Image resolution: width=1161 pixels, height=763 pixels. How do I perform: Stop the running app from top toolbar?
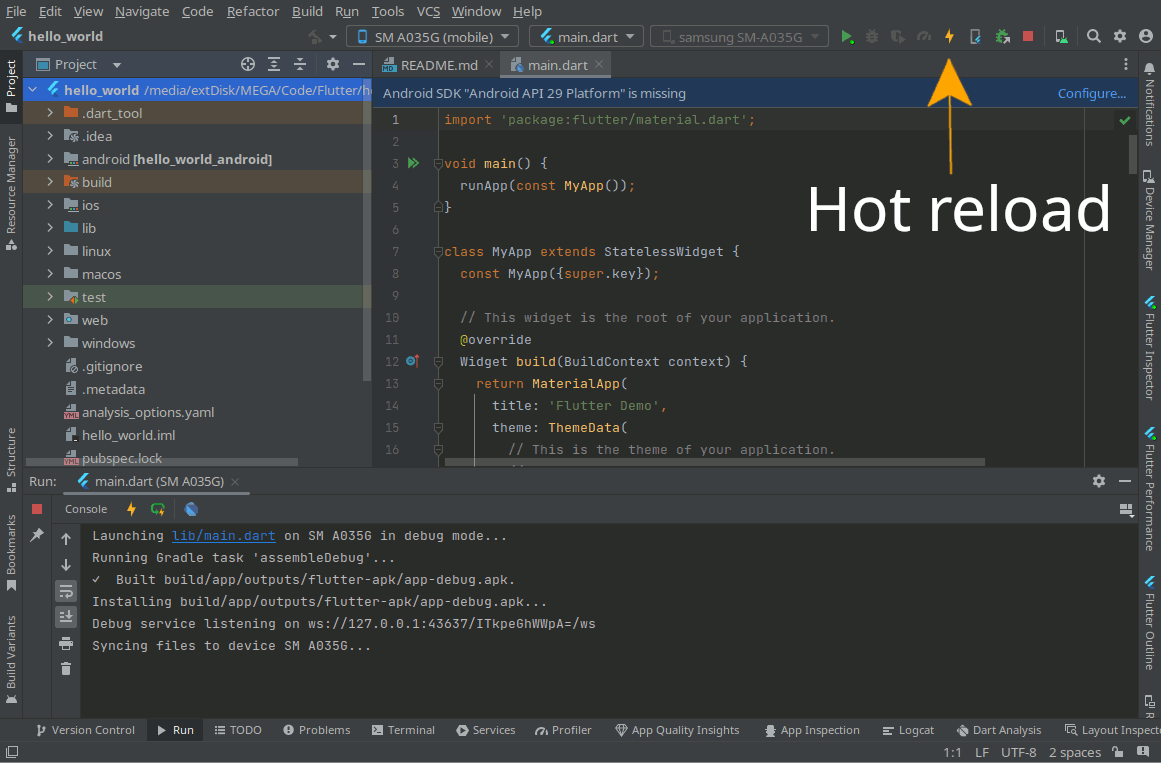click(1028, 36)
